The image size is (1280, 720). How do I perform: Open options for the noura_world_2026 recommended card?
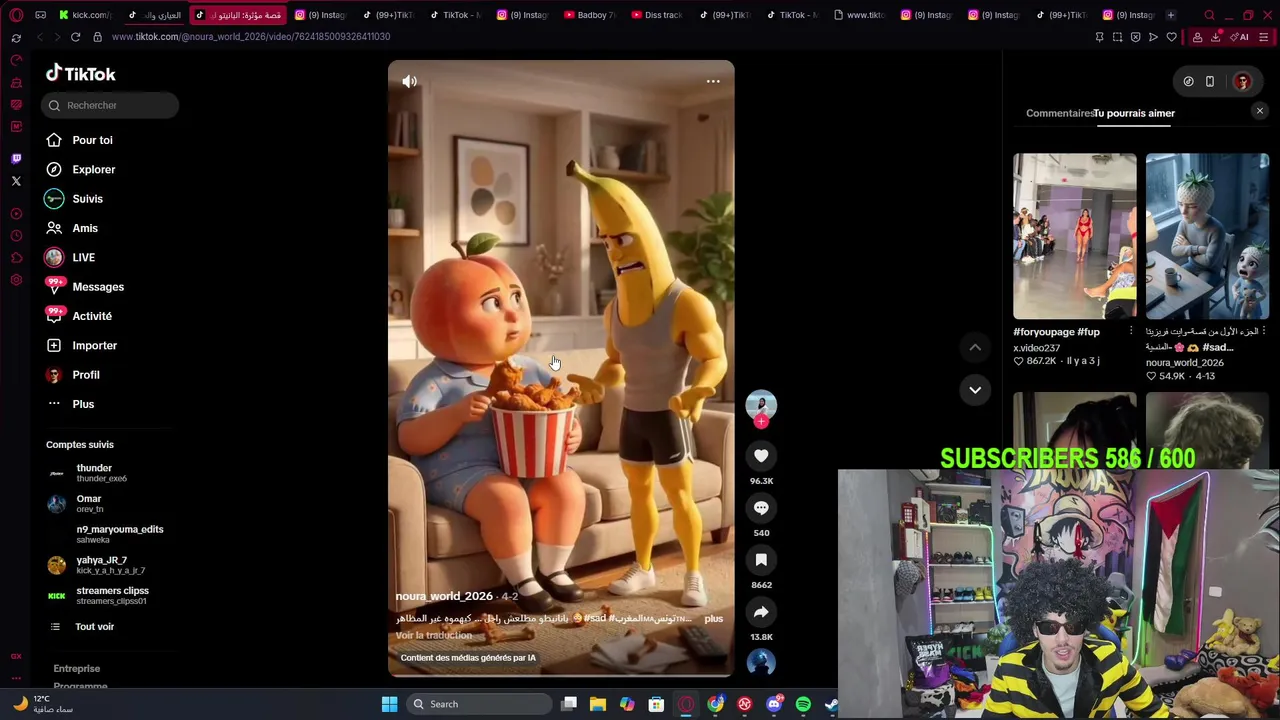(x=1263, y=331)
